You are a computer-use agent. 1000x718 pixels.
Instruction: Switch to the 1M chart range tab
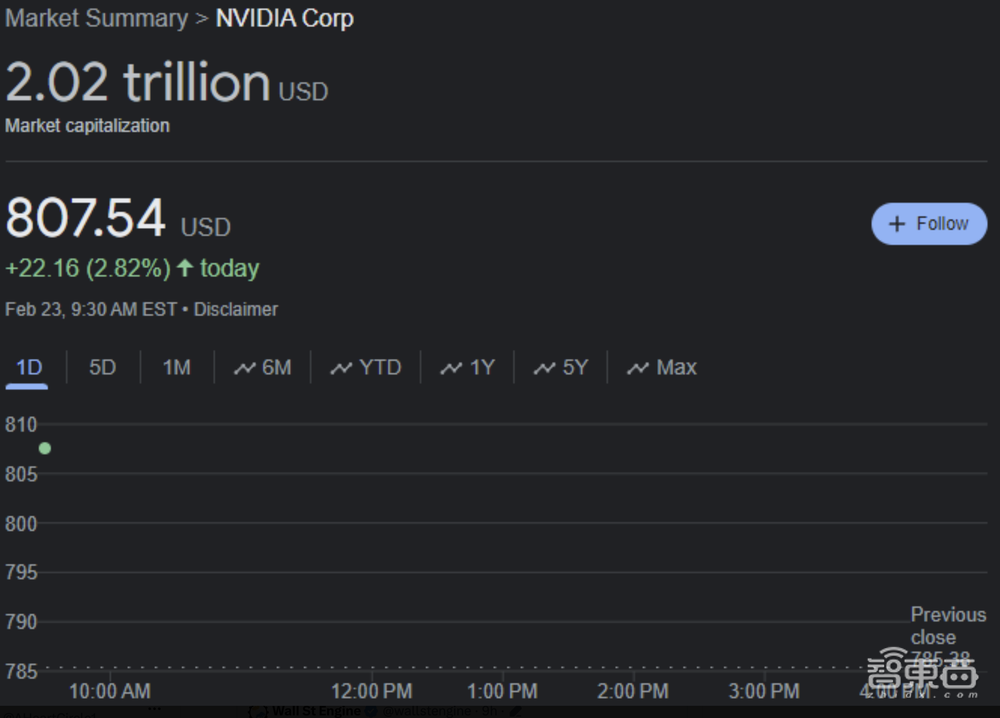[176, 368]
